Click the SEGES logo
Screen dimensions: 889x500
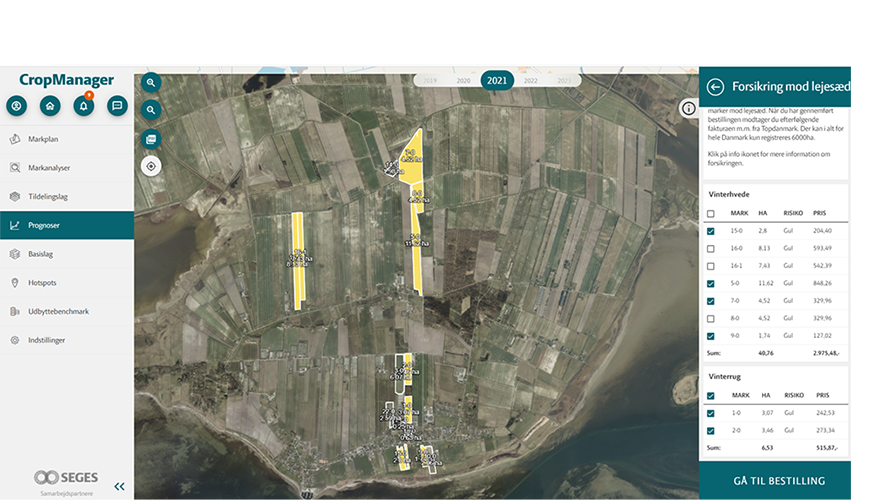(x=66, y=477)
